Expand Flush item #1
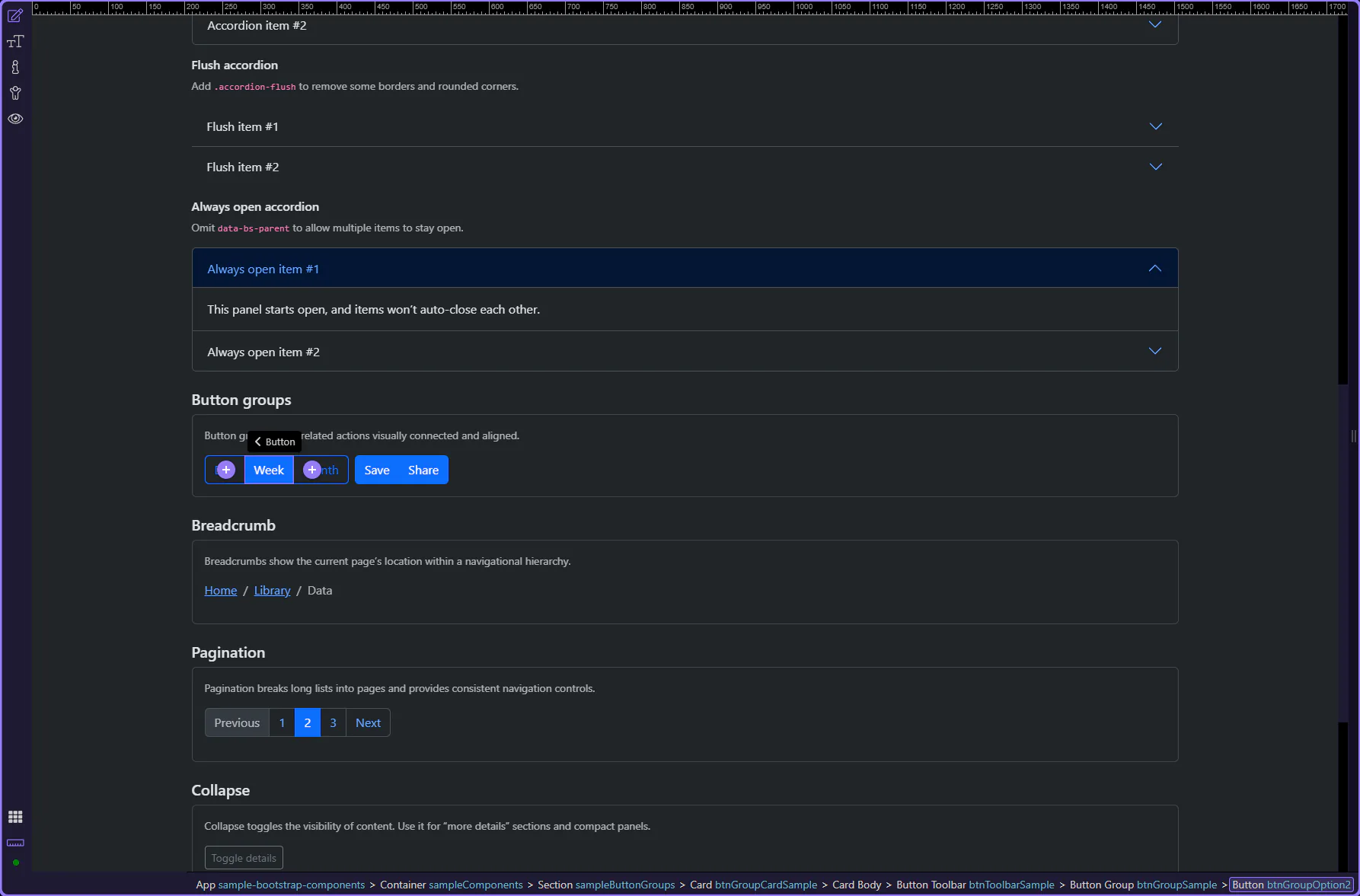Screen dimensions: 1360x896 coord(684,126)
